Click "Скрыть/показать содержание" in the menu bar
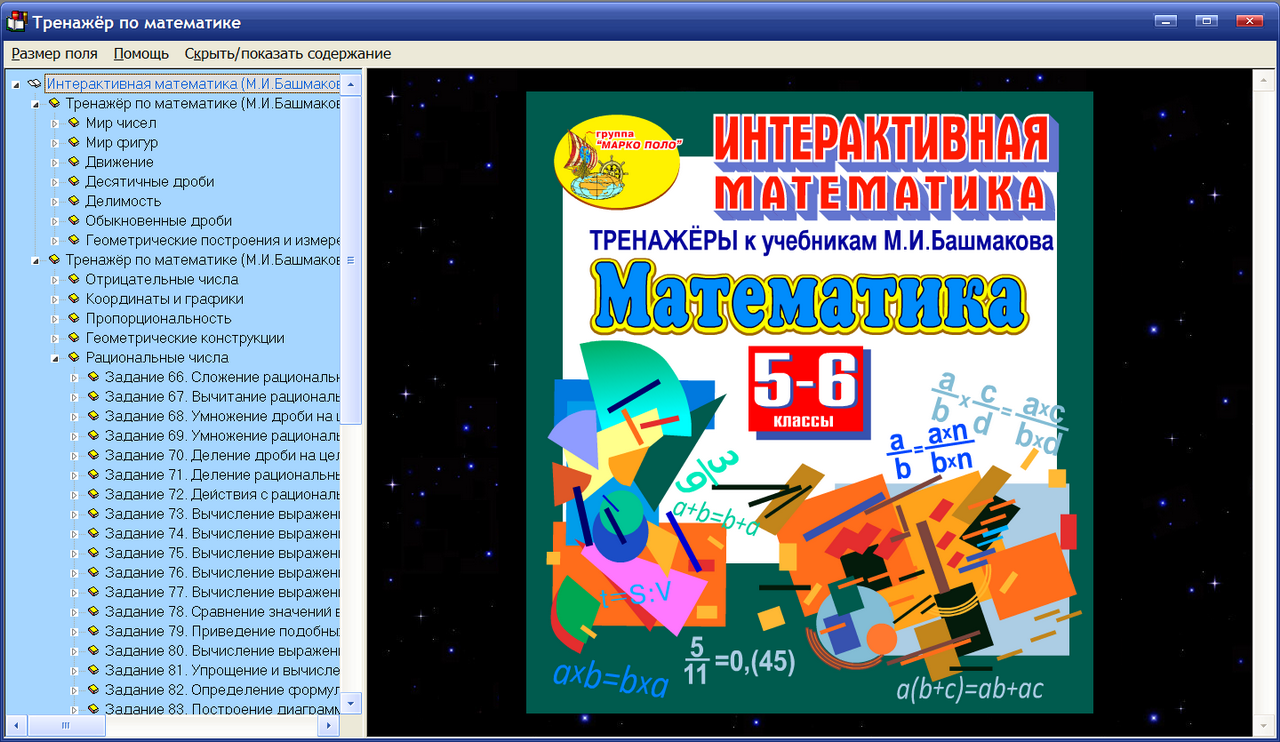1280x742 pixels. [288, 53]
